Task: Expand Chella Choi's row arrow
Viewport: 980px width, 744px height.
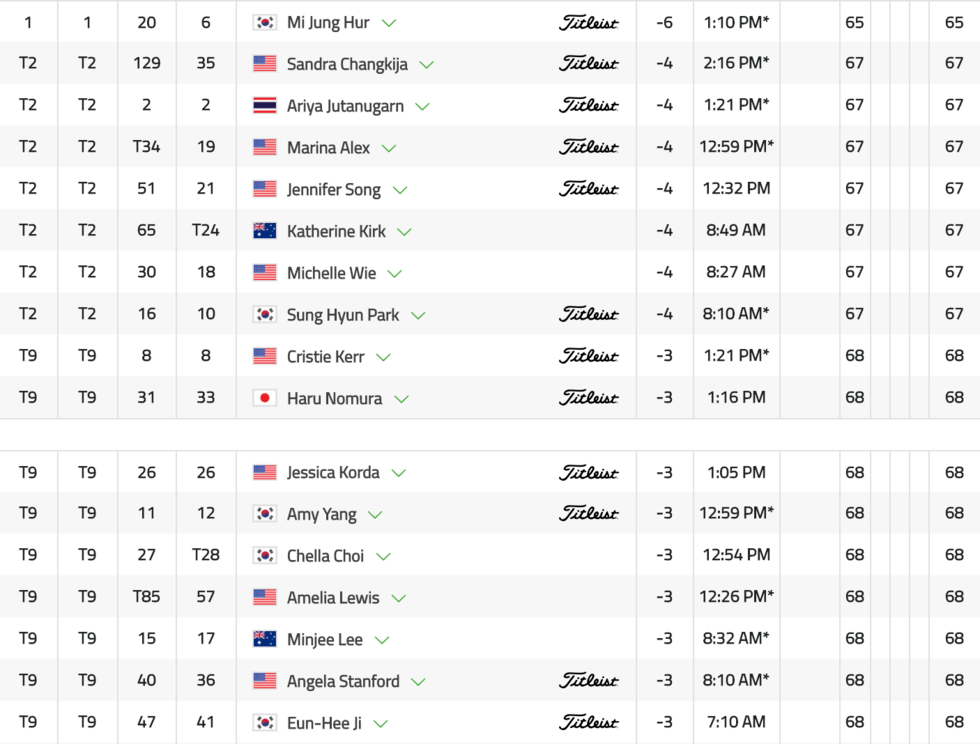Action: [x=383, y=557]
